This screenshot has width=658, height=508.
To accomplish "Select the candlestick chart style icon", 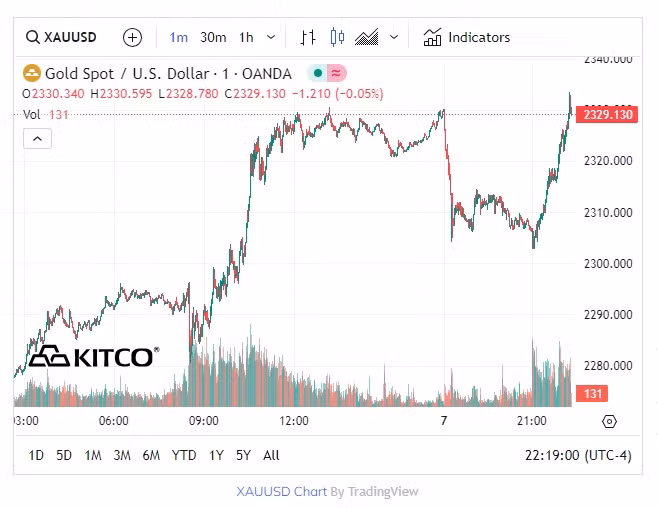I will click(x=337, y=38).
